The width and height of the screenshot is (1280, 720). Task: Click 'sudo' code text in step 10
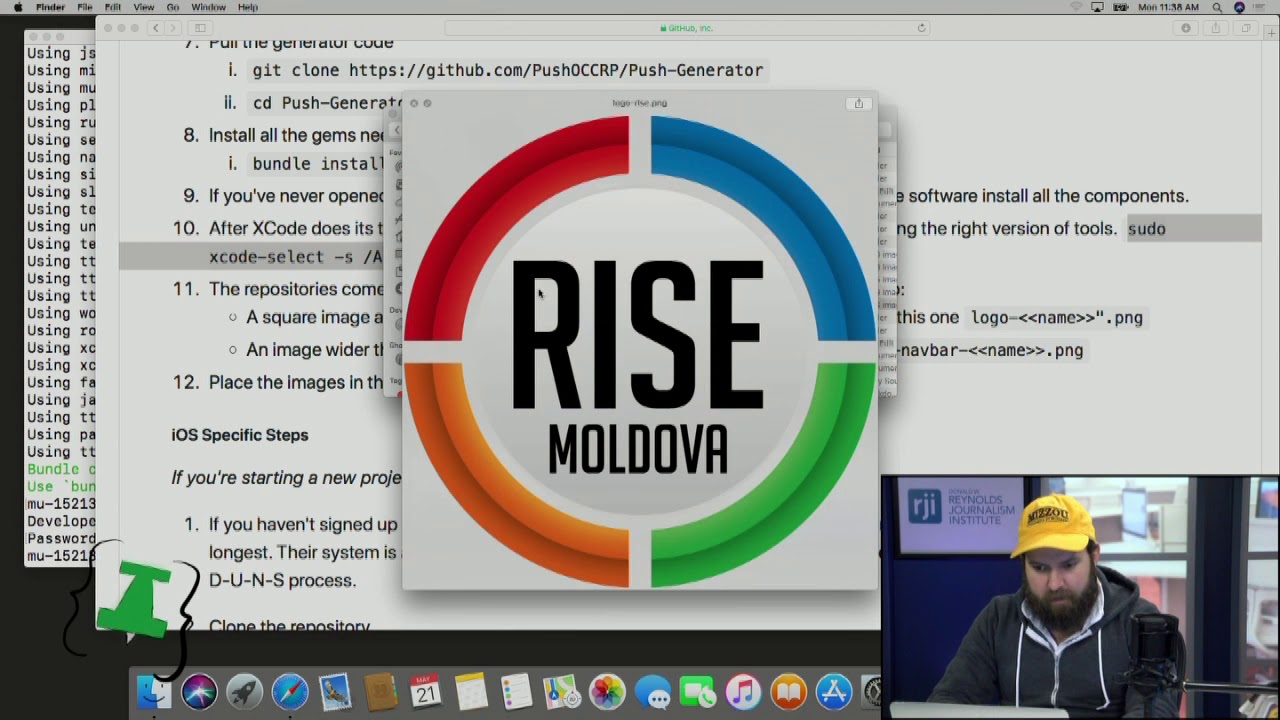[x=1146, y=229]
